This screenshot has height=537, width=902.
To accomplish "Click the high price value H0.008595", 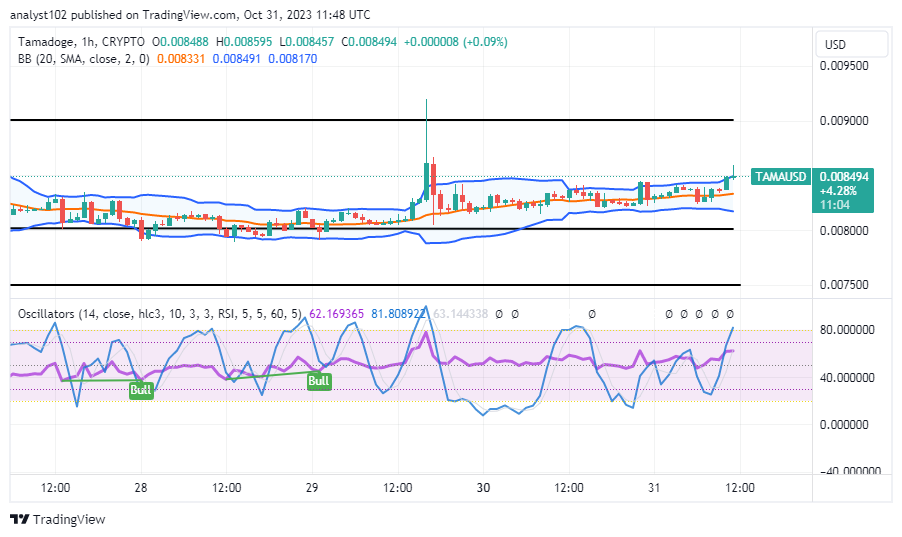I will pos(244,42).
